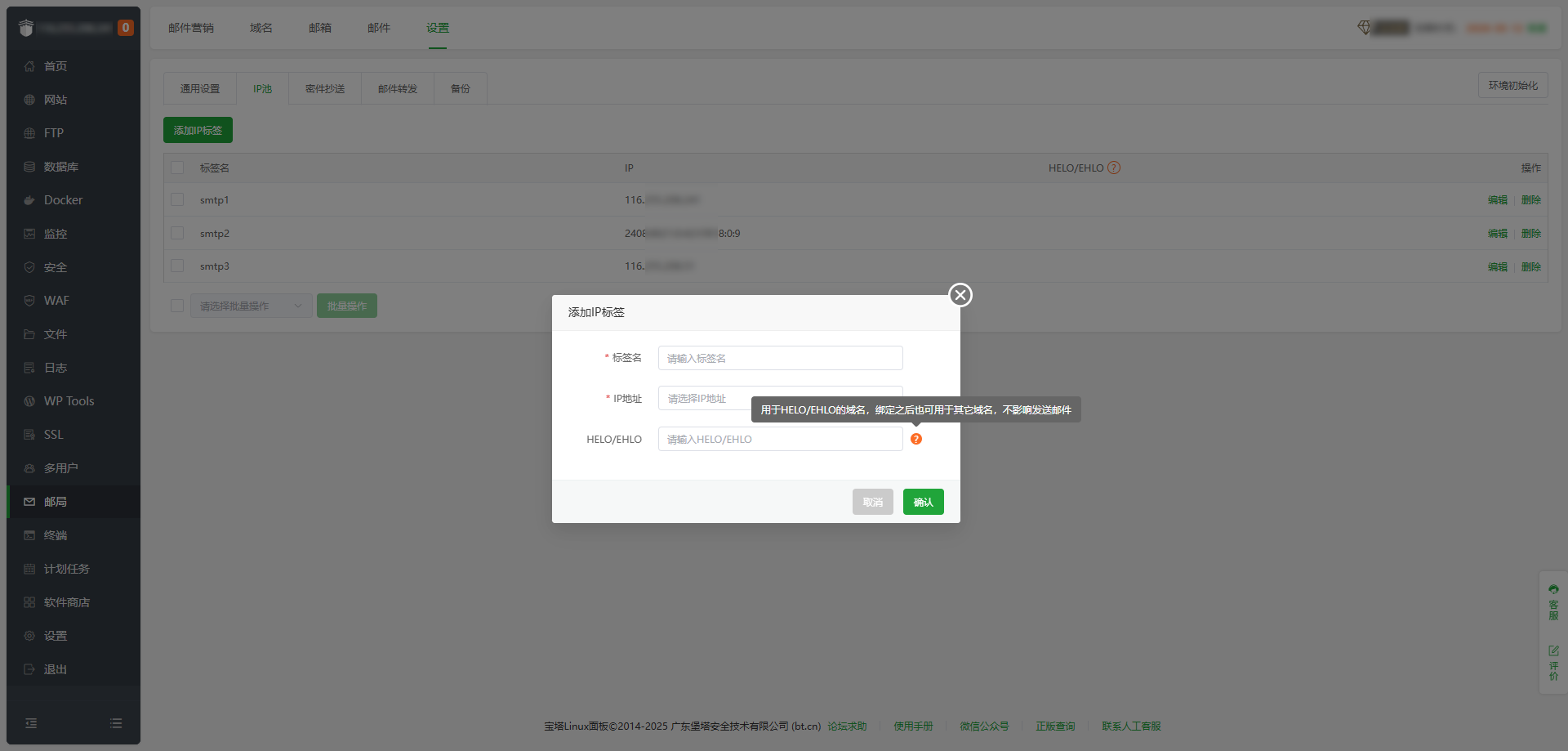Open the 正版查询 footer link
This screenshot has width=1568, height=751.
pos(1055,726)
